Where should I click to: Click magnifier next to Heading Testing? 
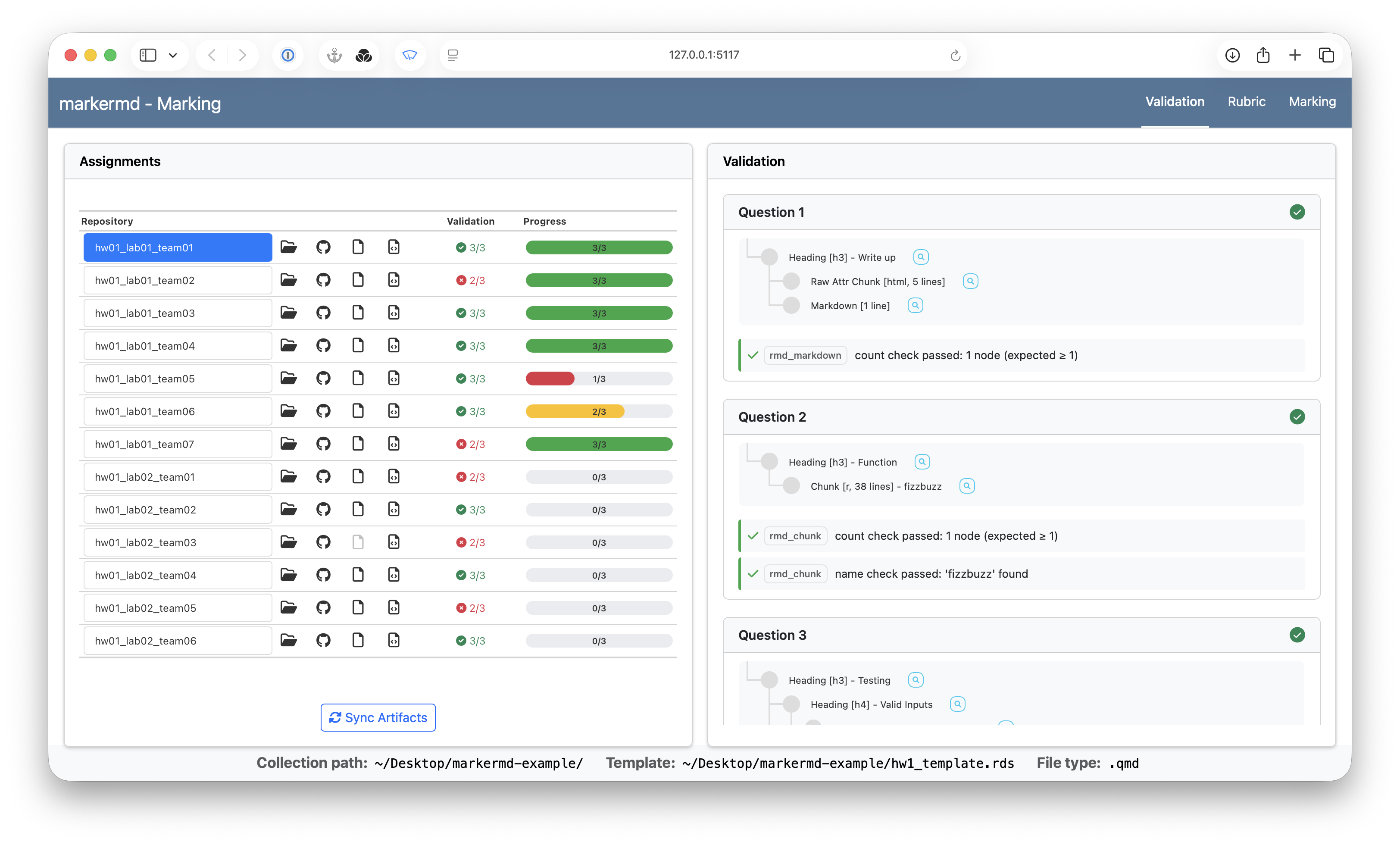tap(916, 679)
